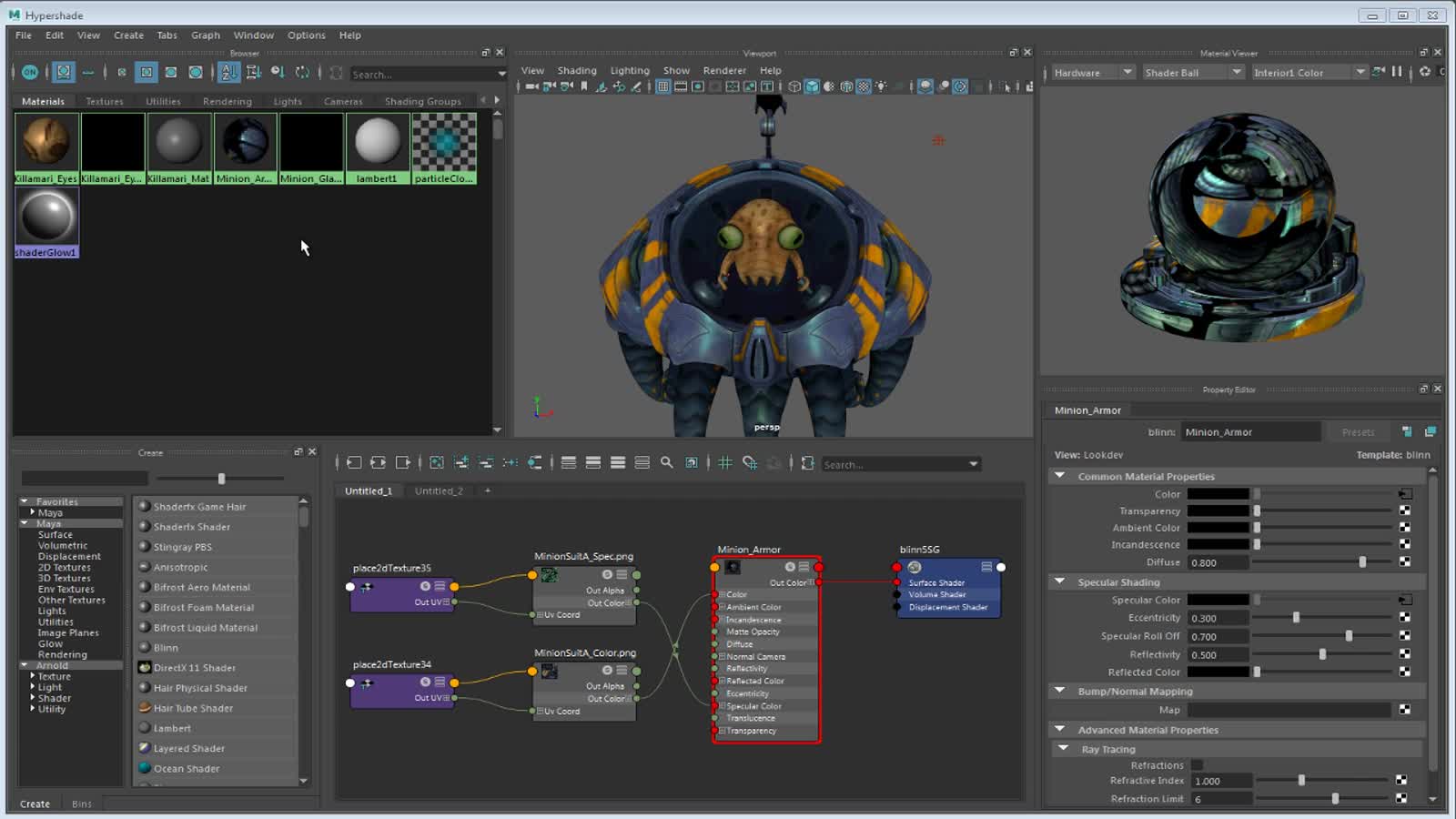This screenshot has width=1456, height=819.
Task: Toggle solo icon on place2dTexture35 node
Action: (x=425, y=586)
